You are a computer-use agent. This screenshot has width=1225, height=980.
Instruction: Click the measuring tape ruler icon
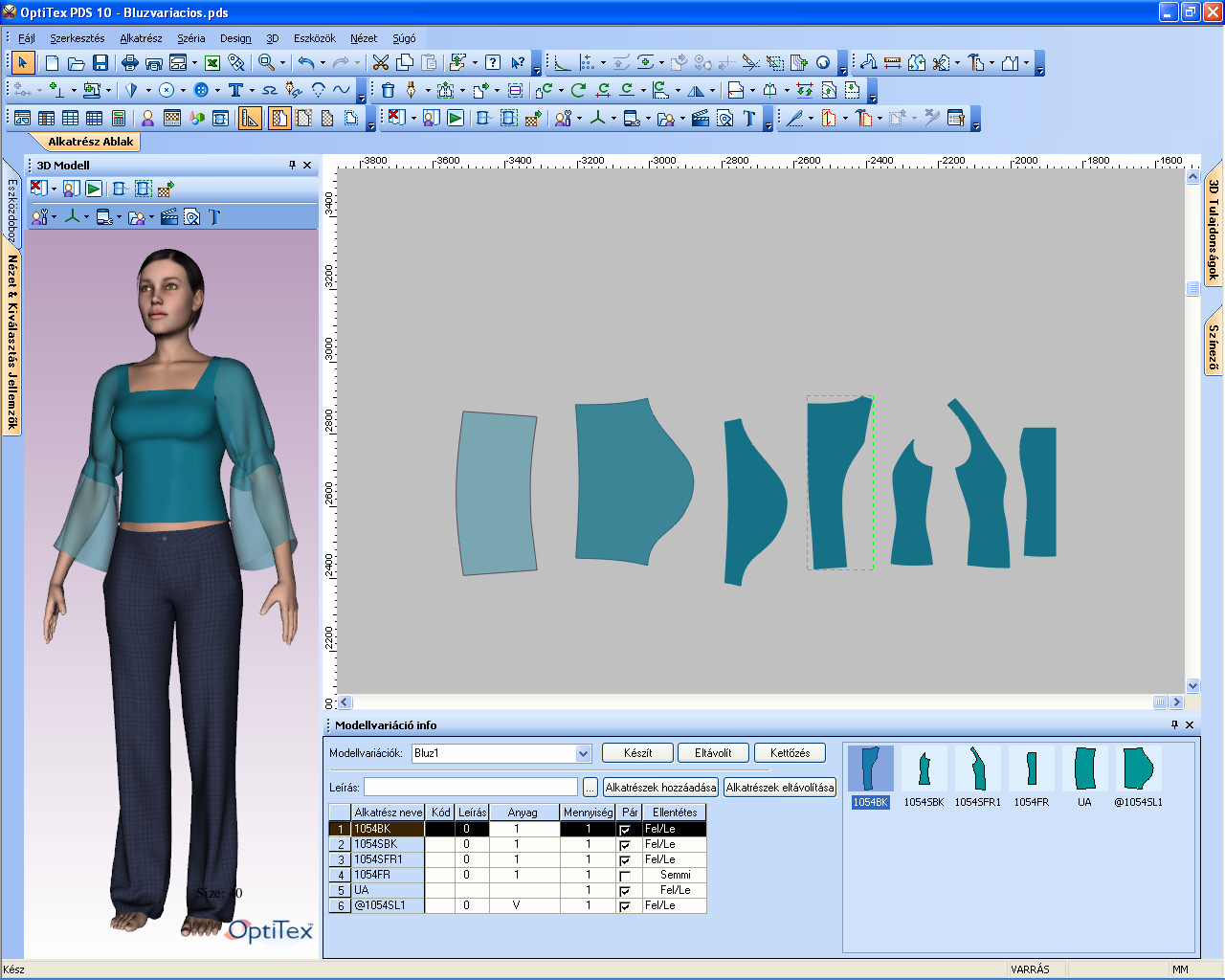pos(892,63)
